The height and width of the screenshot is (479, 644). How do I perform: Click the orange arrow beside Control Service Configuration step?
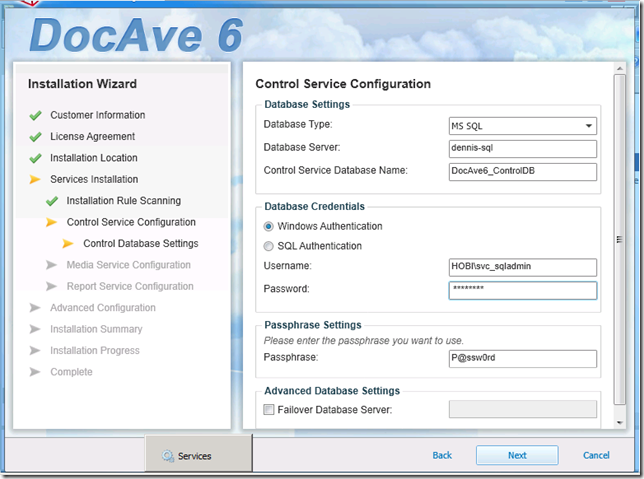[x=52, y=222]
